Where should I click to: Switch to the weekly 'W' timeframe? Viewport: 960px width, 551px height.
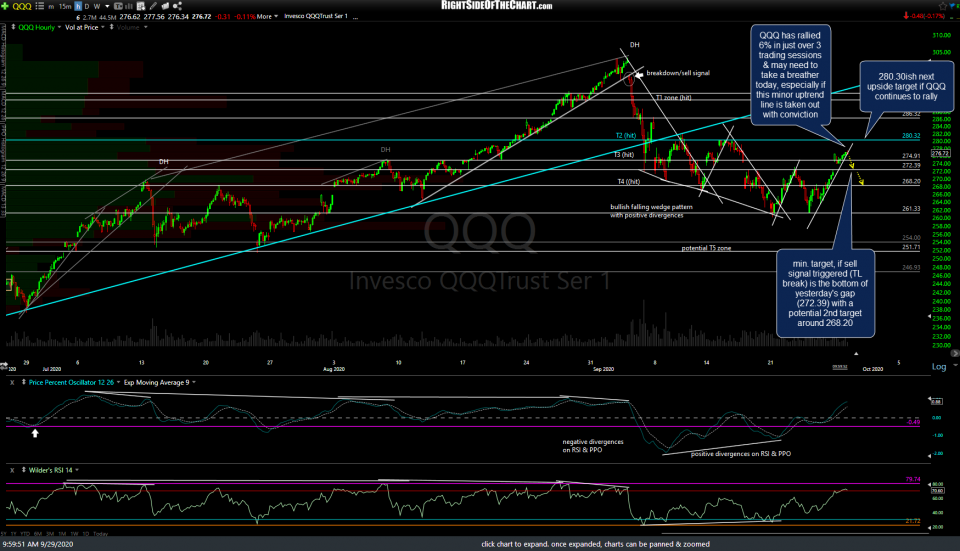point(97,6)
